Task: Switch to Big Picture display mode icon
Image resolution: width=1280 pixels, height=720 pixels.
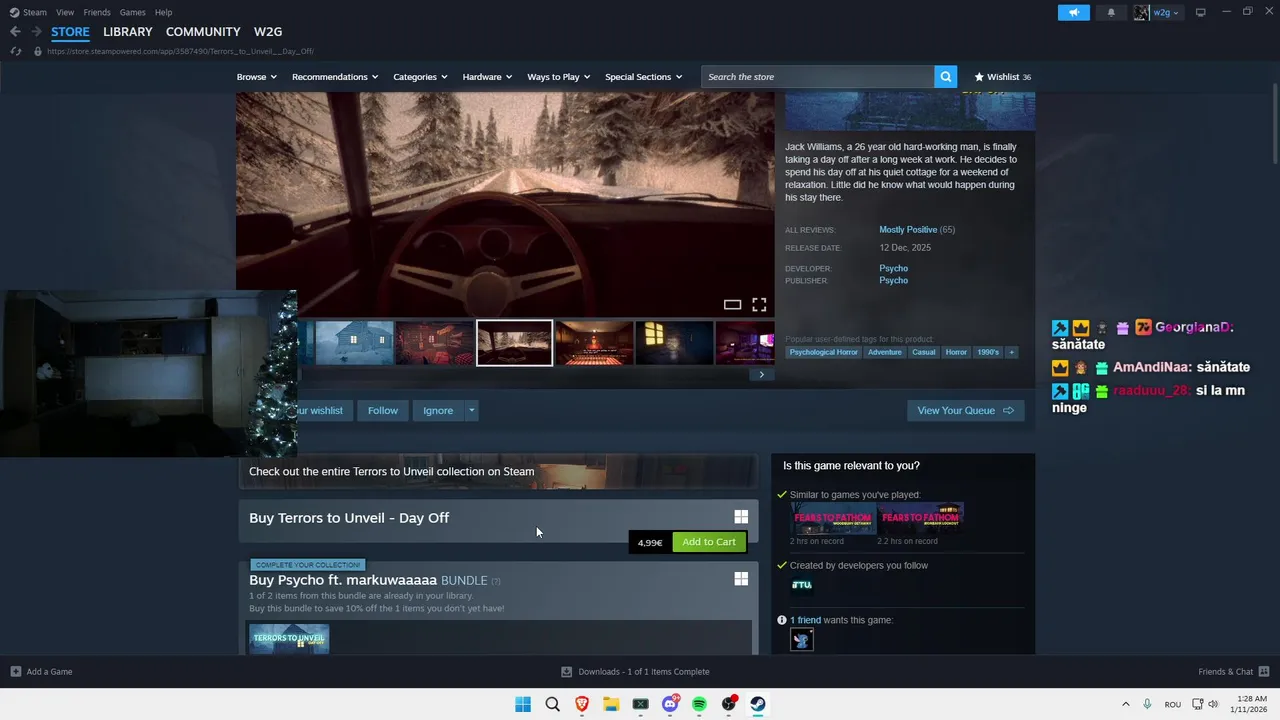Action: click(x=1200, y=12)
